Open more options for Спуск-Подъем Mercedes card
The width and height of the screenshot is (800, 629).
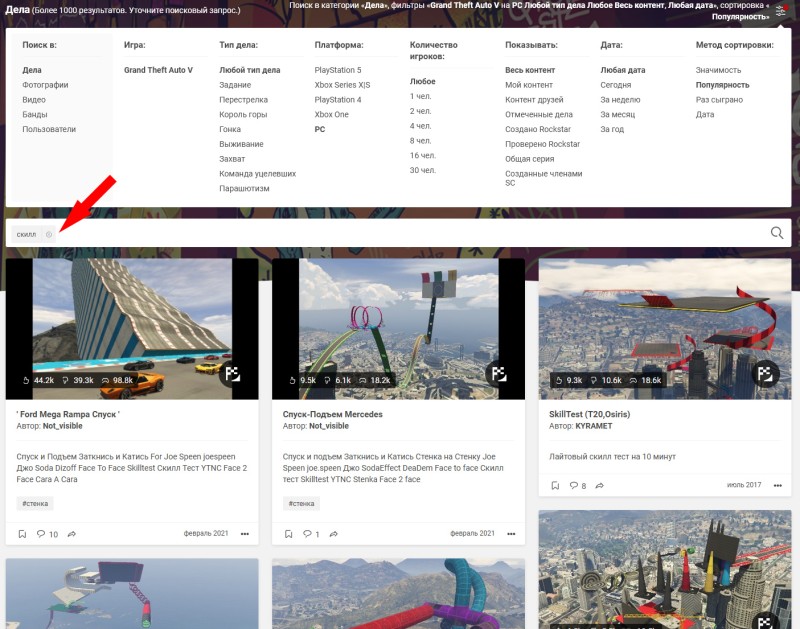[511, 534]
